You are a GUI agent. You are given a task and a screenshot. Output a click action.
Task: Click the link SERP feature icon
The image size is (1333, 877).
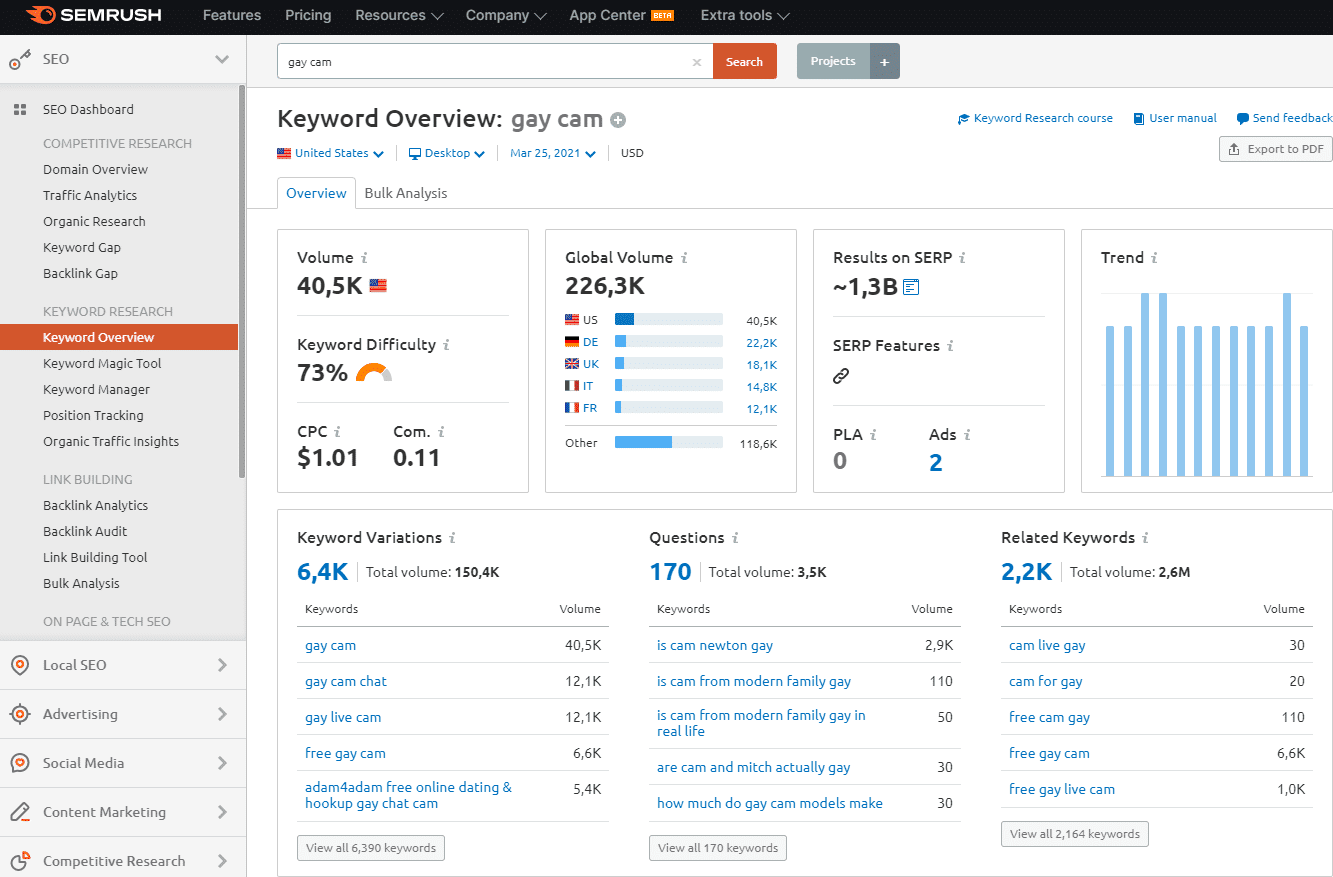coord(841,376)
